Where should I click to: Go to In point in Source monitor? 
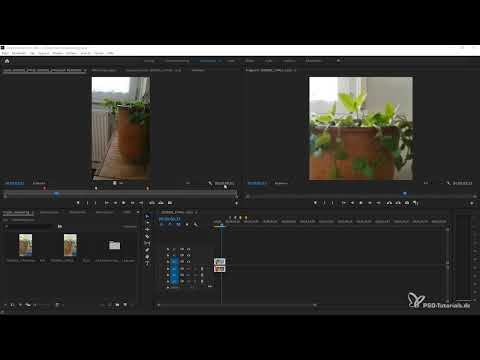coord(107,203)
